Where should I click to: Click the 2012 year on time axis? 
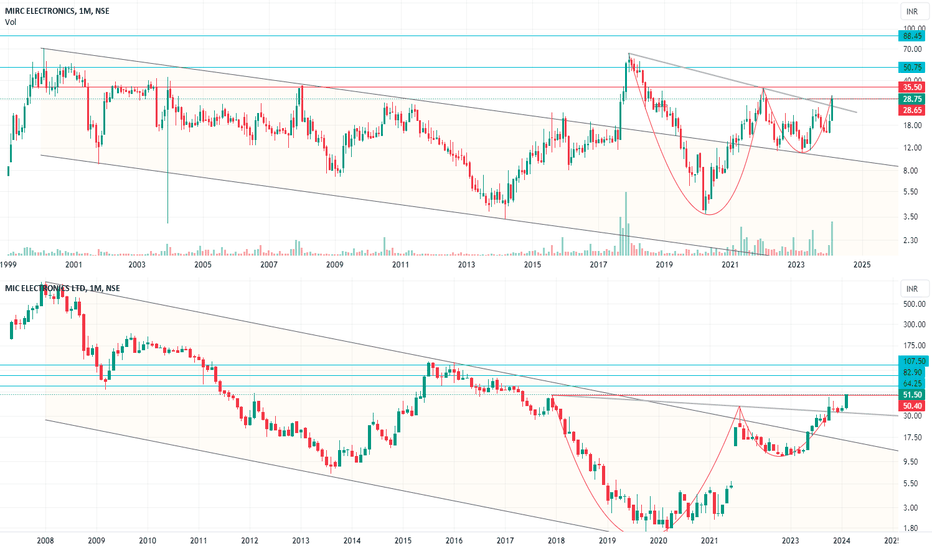click(250, 541)
